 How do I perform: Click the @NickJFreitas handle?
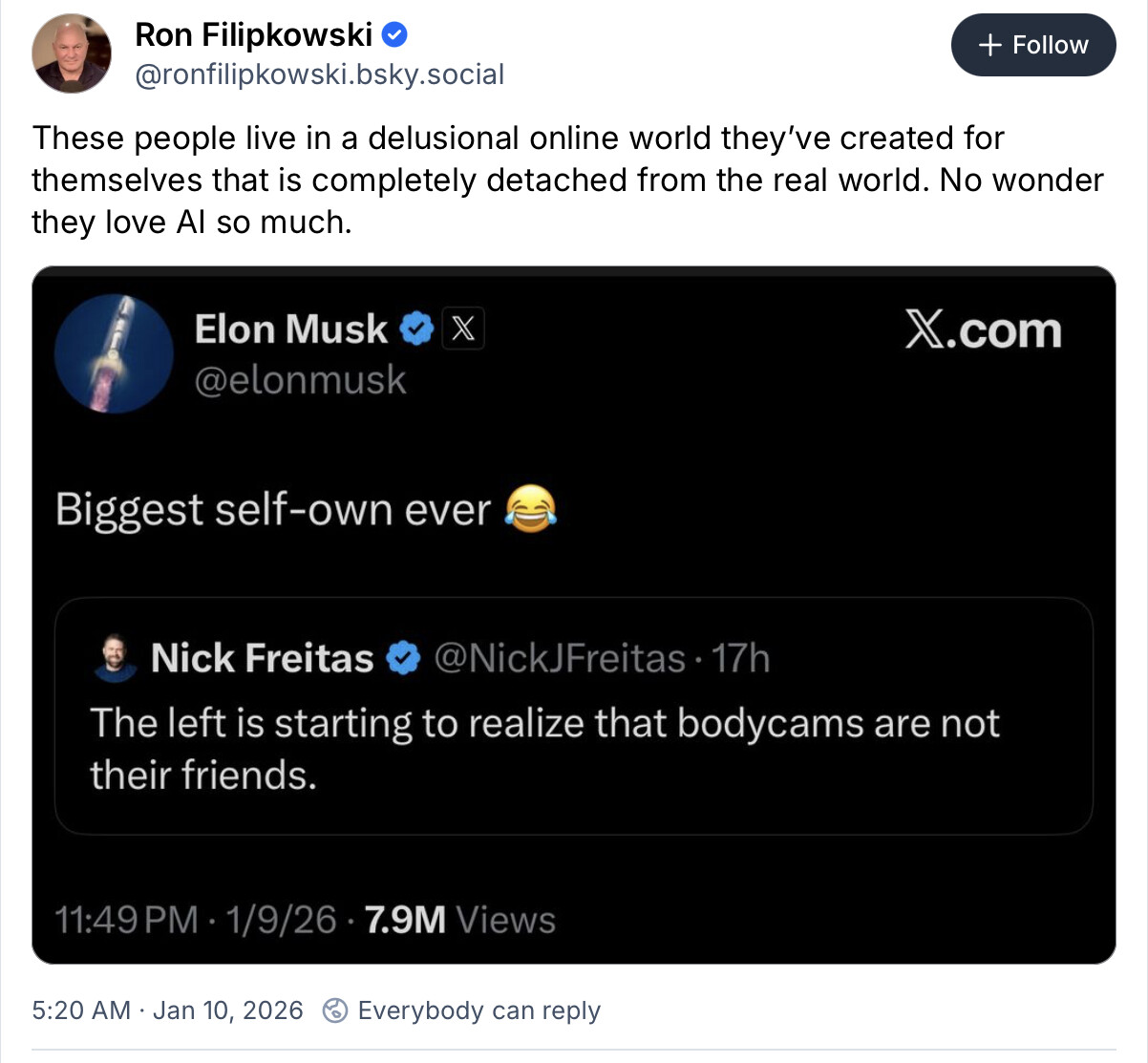pos(559,658)
